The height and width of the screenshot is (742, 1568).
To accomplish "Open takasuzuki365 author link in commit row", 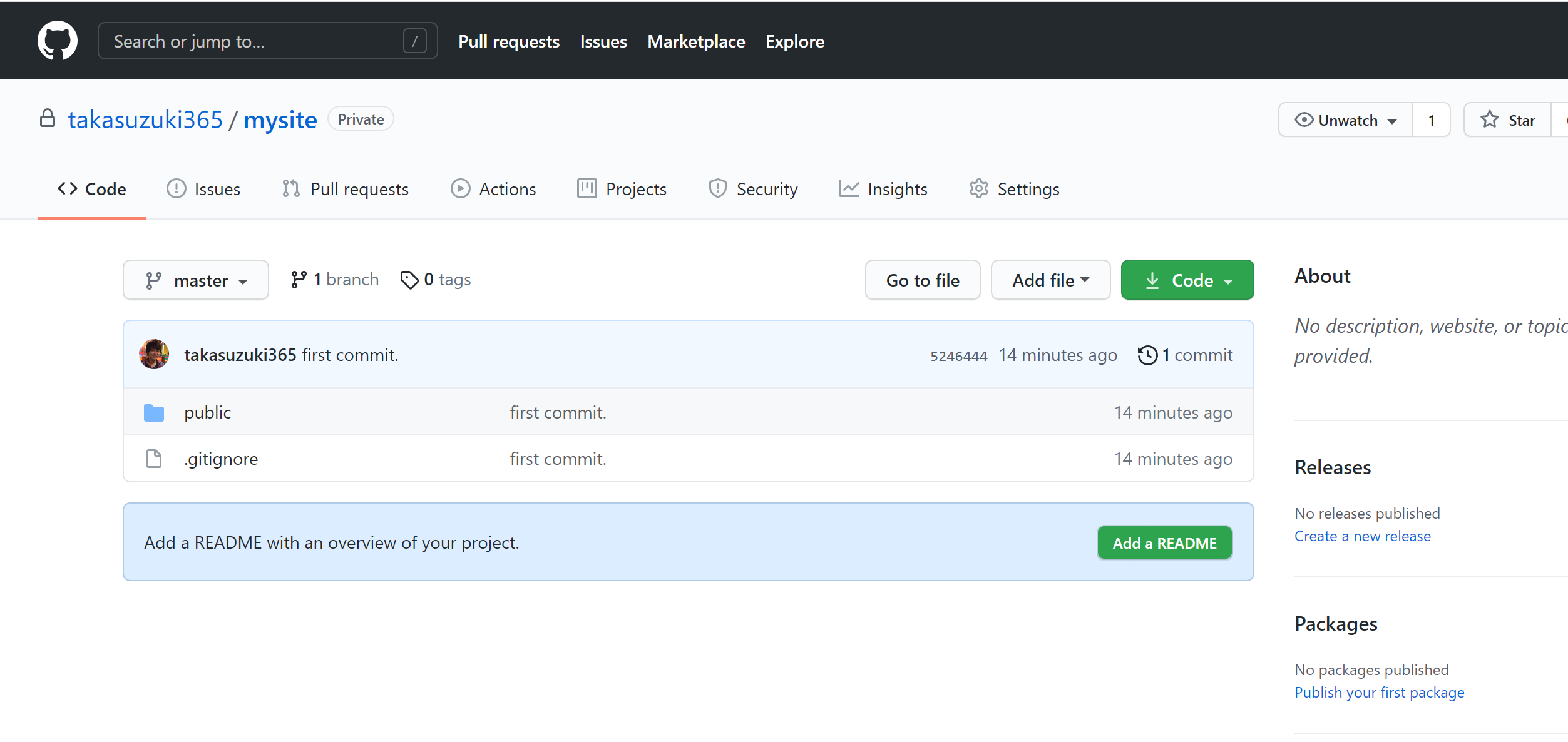I will (240, 355).
